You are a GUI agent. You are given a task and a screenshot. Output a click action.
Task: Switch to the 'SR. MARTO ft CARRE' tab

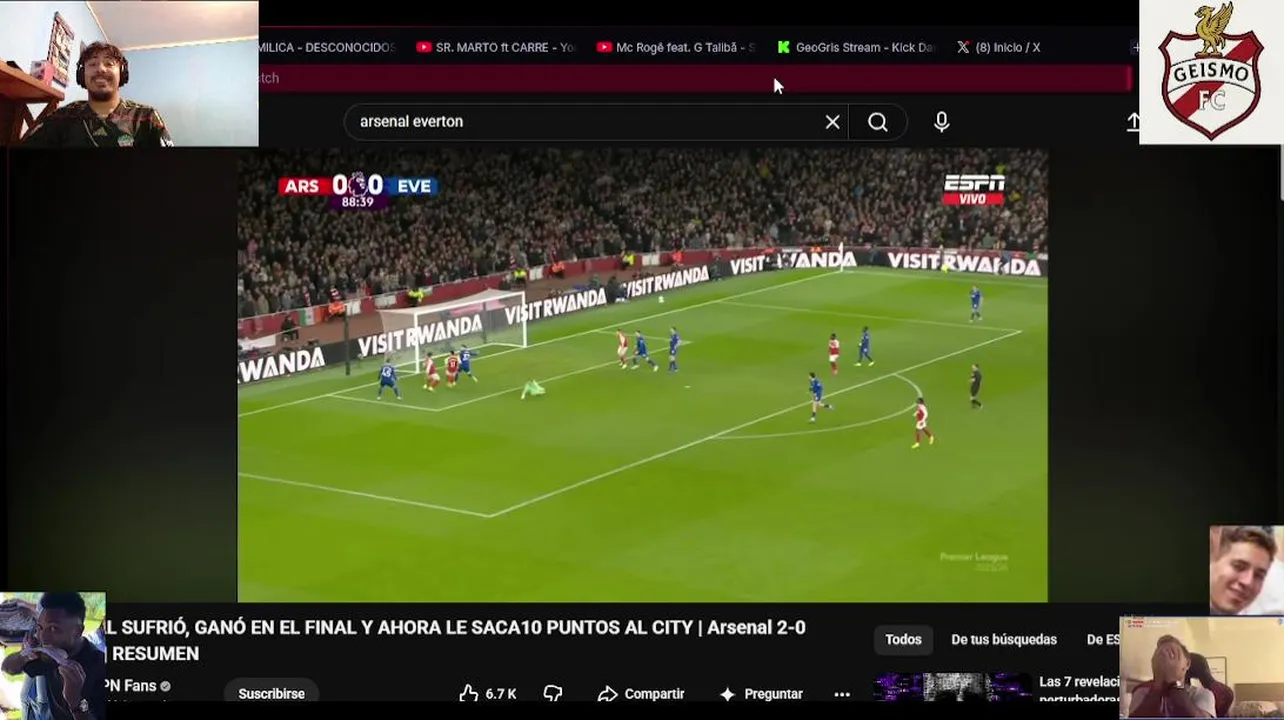point(496,47)
